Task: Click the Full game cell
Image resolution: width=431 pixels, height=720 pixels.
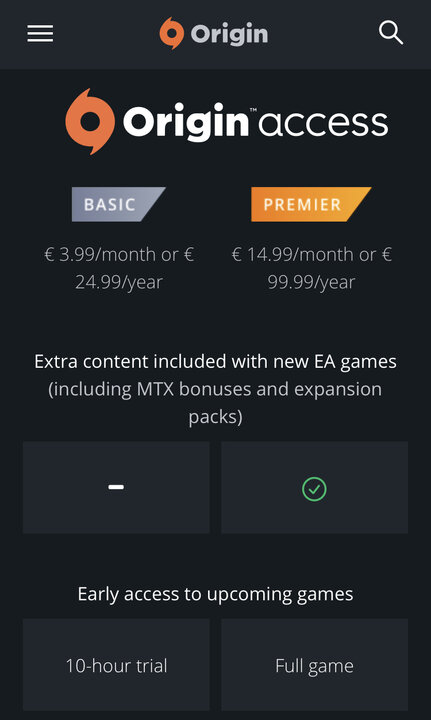Action: [314, 665]
